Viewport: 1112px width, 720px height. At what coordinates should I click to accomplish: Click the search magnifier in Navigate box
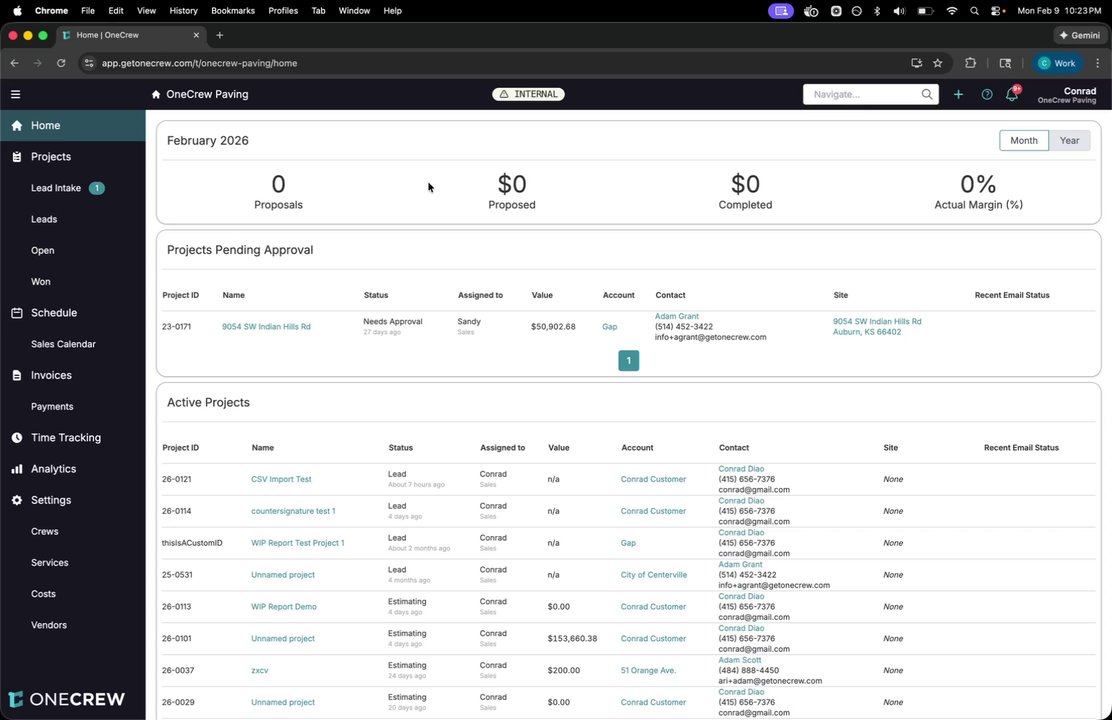(x=927, y=94)
